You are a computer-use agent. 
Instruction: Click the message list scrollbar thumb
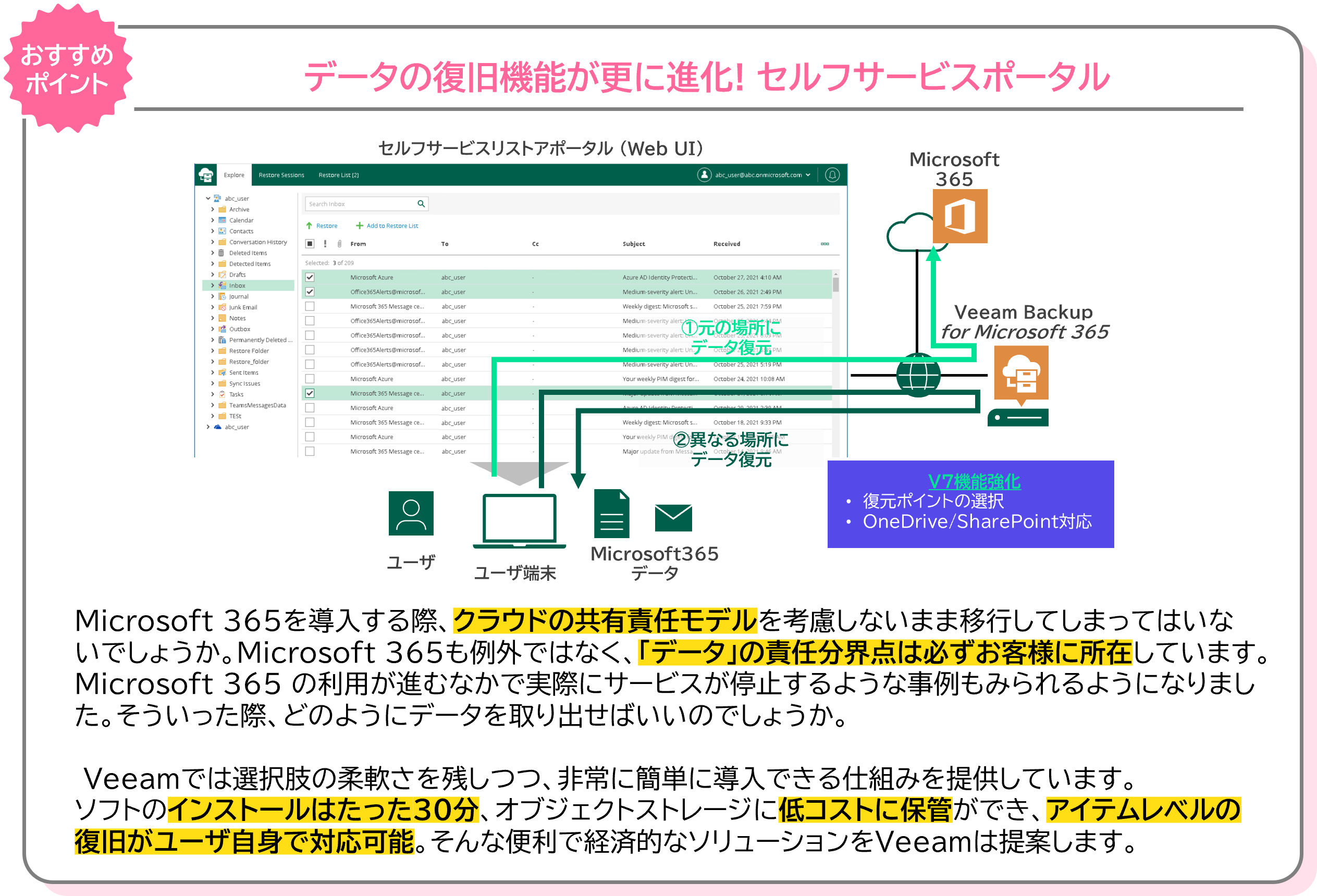tap(836, 284)
